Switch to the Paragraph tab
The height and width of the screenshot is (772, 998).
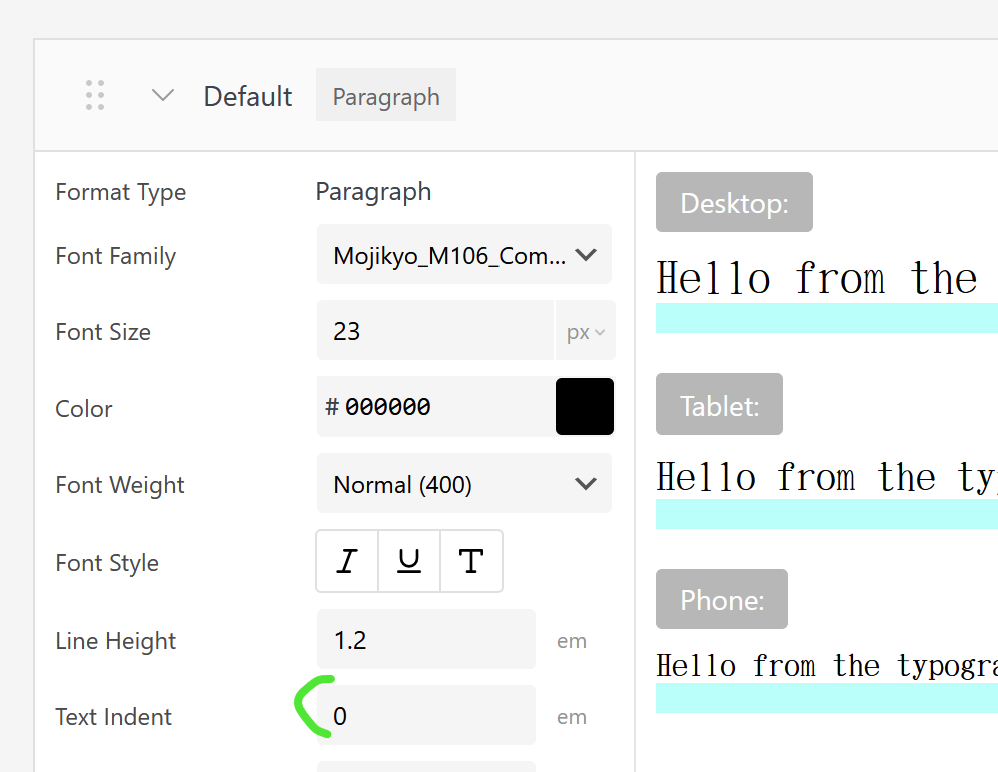[385, 95]
